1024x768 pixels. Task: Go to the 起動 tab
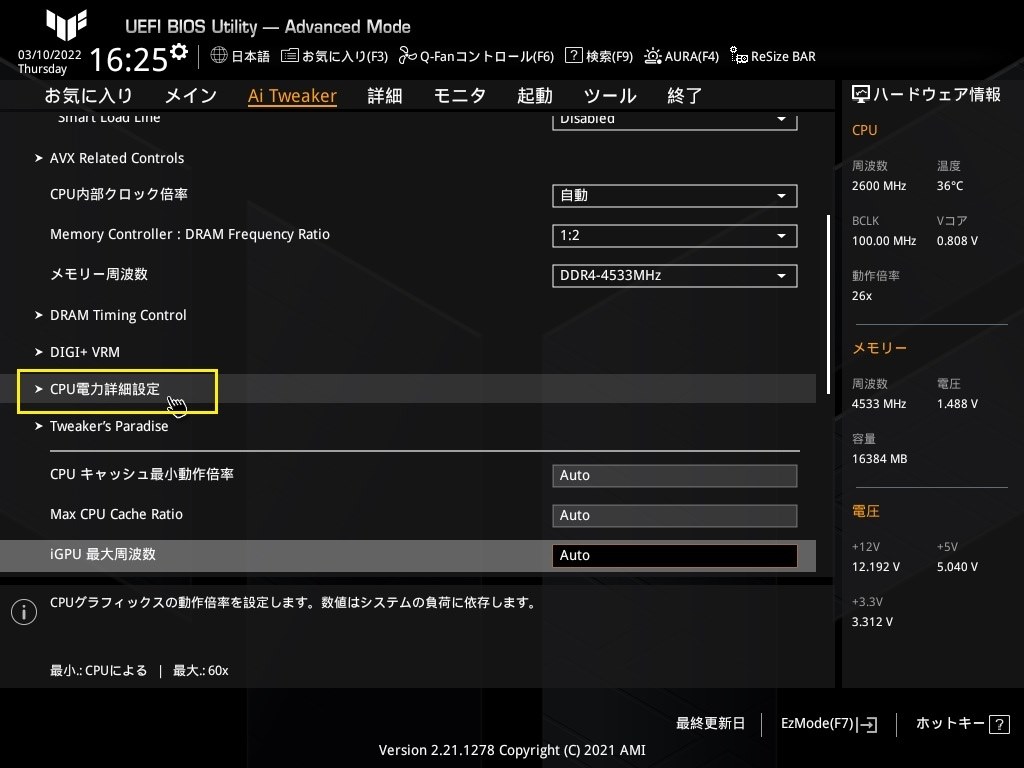[x=535, y=96]
